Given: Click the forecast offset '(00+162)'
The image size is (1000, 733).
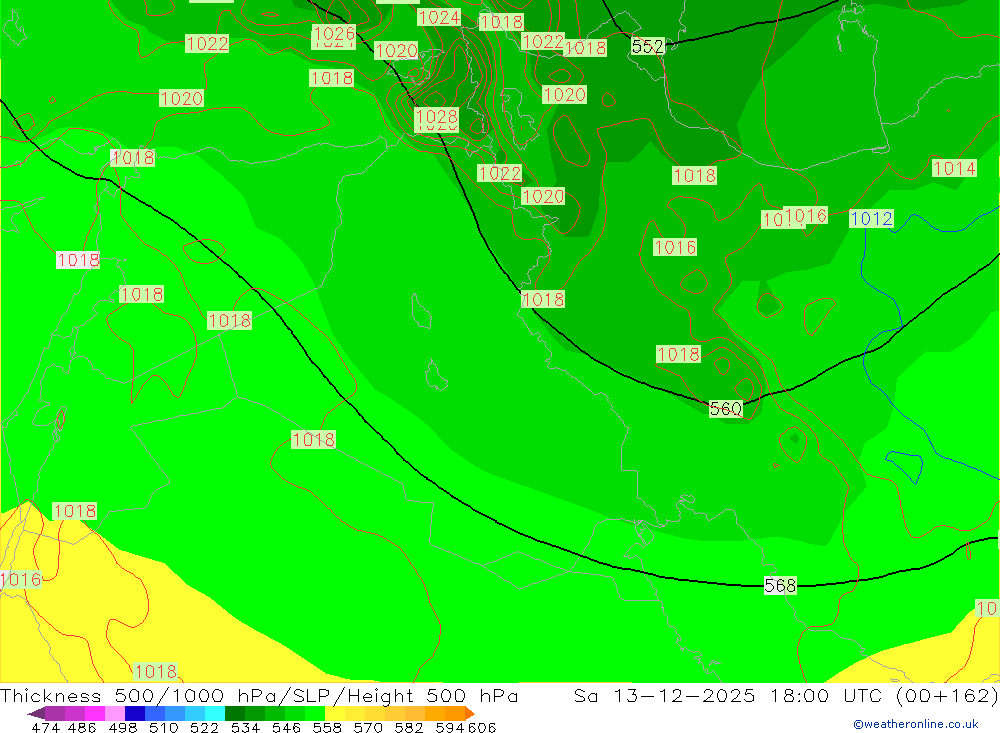Looking at the screenshot, I should 947,695.
